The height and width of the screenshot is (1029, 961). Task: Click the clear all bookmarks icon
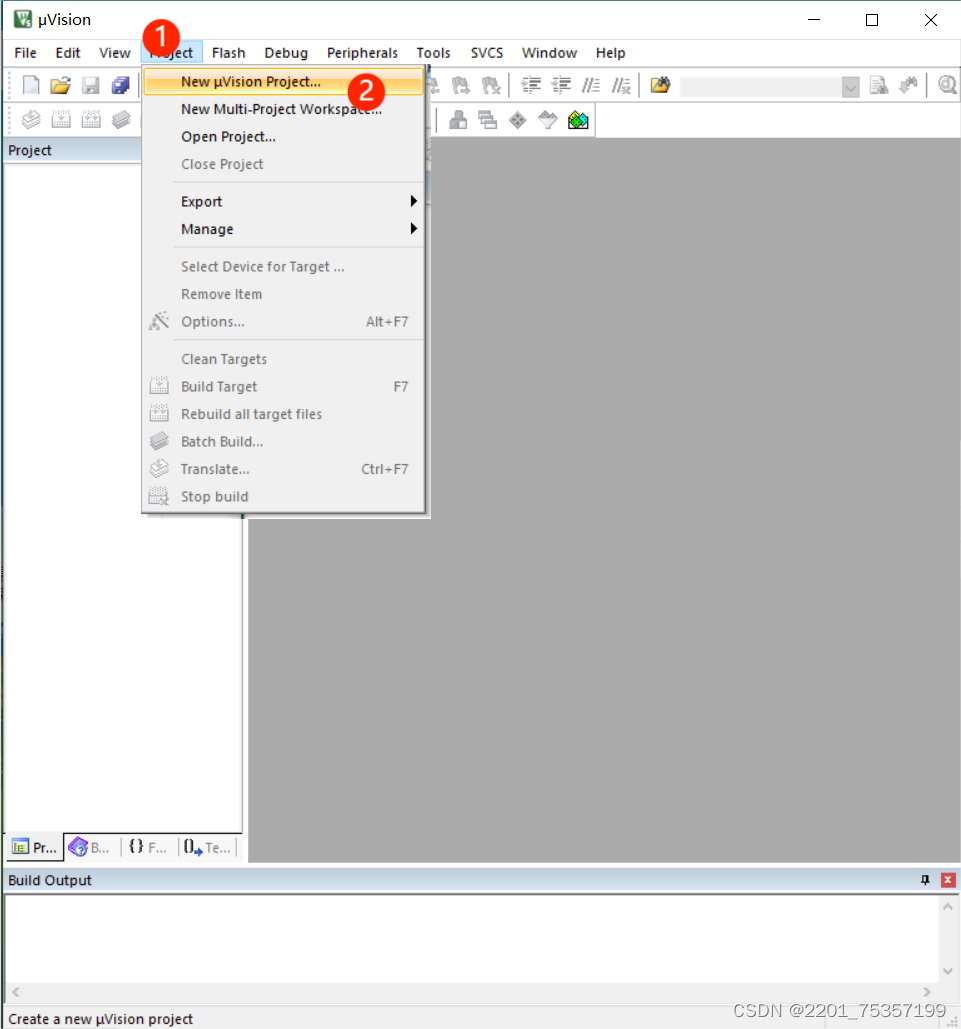tap(490, 85)
